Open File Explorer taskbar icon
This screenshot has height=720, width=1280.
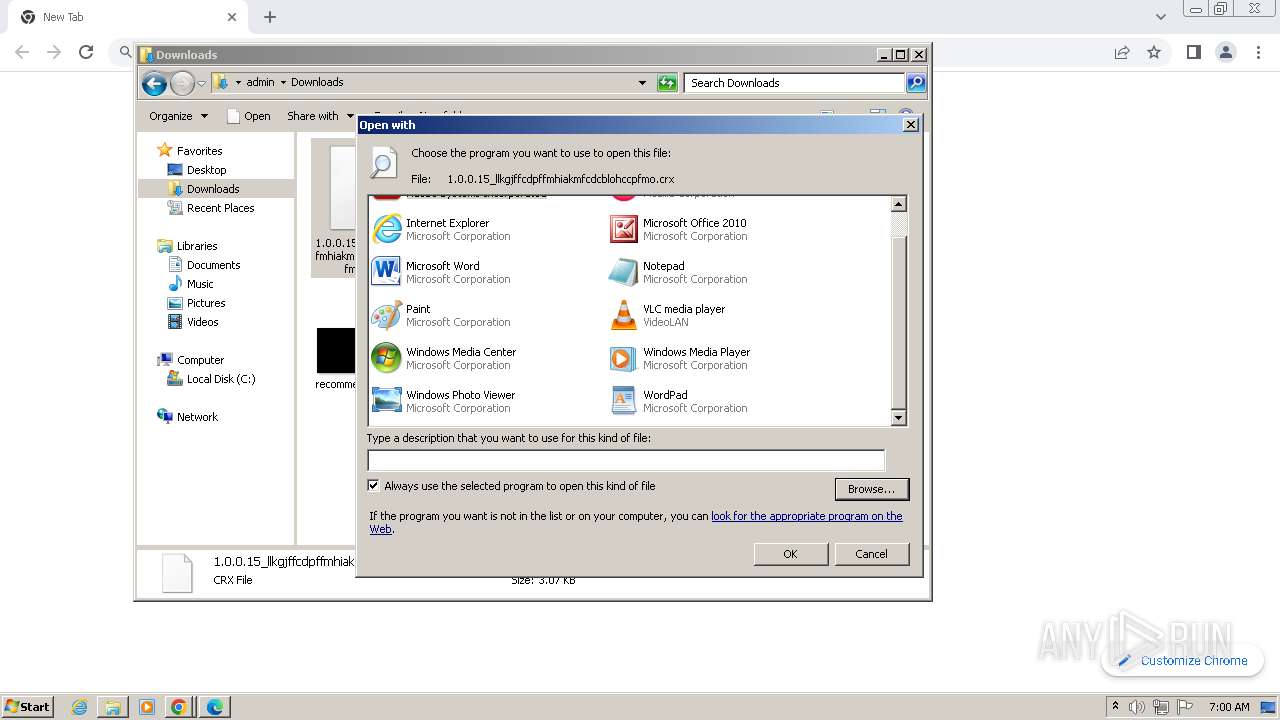[x=113, y=707]
